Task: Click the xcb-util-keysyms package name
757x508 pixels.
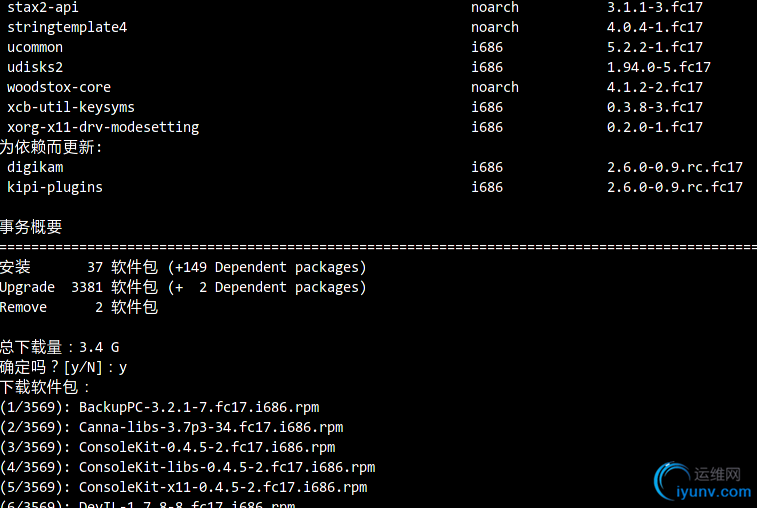Action: click(70, 107)
